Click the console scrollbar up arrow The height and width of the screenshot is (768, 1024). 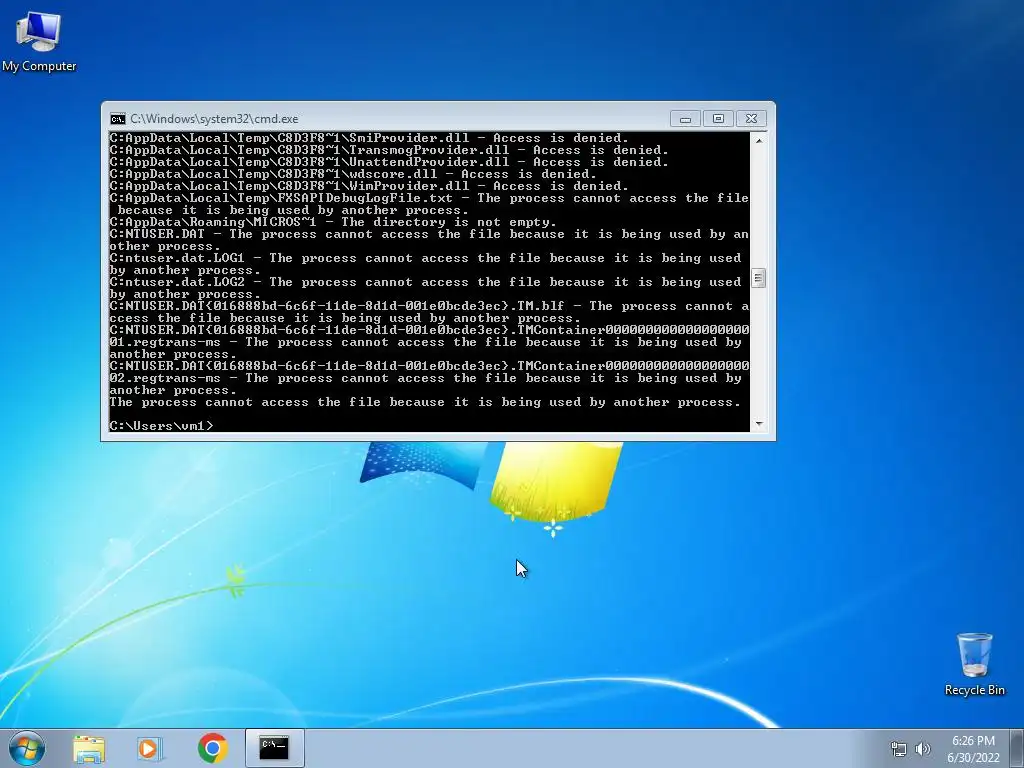(758, 140)
